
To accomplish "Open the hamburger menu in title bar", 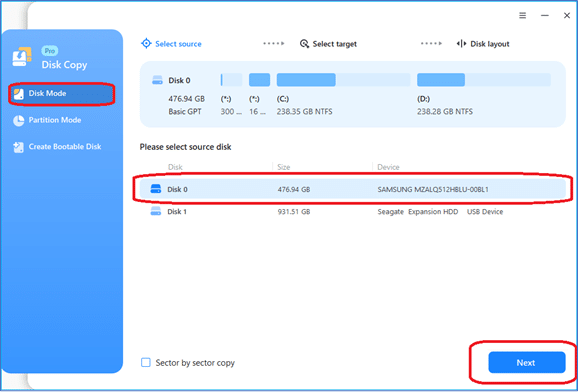I will (x=522, y=15).
